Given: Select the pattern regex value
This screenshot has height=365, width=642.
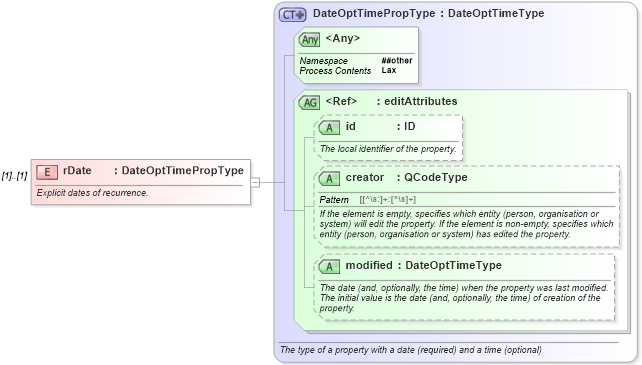Looking at the screenshot, I should click(x=387, y=200).
